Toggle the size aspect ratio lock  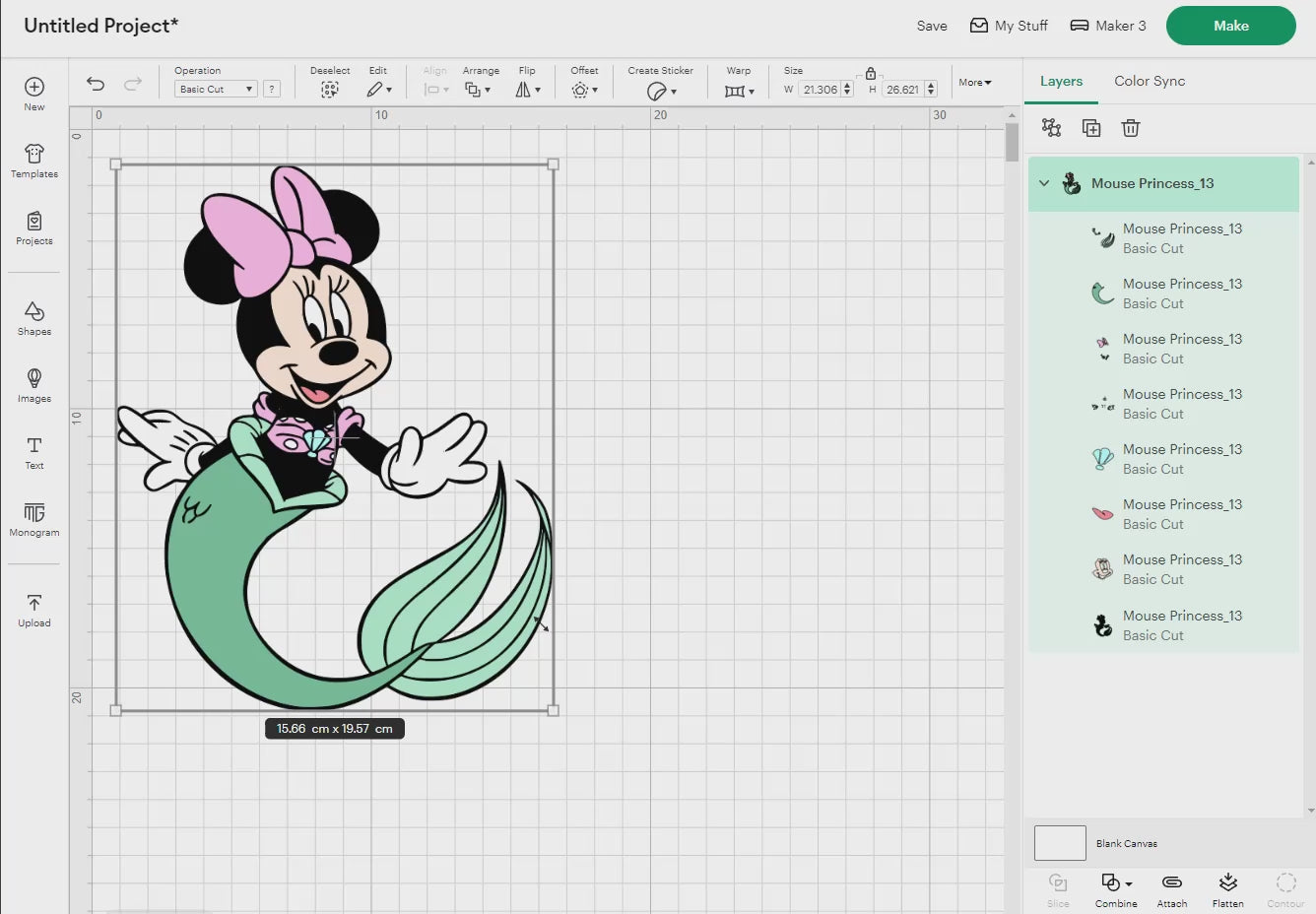click(871, 74)
